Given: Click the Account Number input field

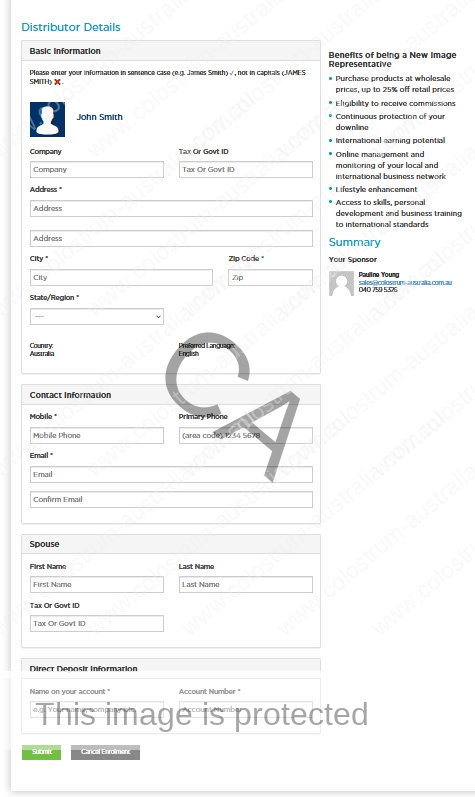Looking at the screenshot, I should (245, 710).
